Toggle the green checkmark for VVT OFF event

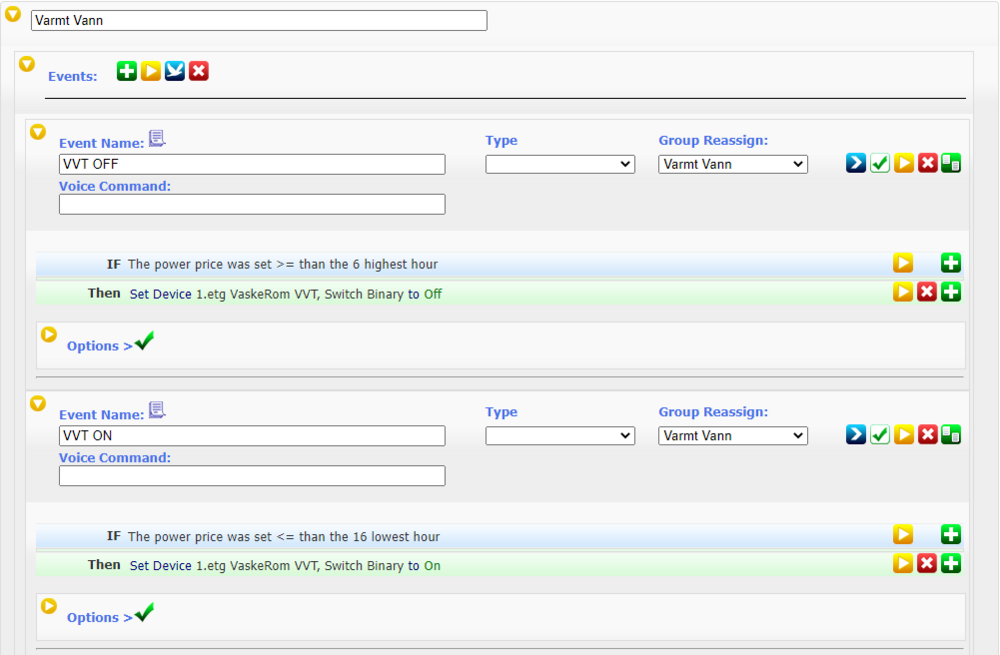[880, 163]
